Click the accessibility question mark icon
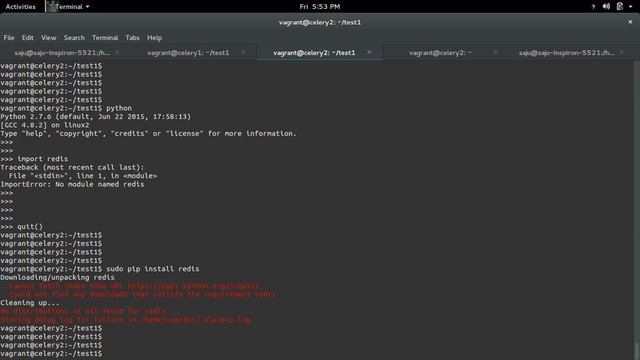 [x=593, y=7]
